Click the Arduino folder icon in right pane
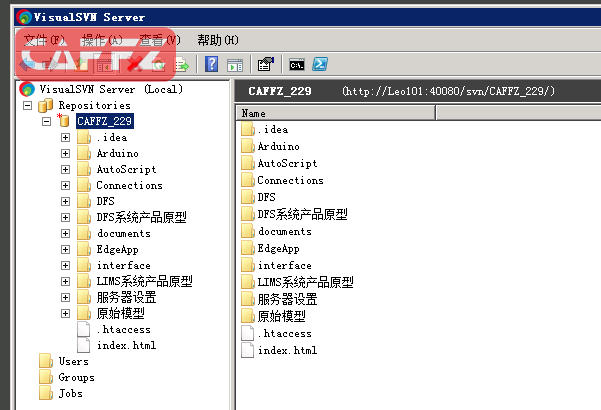This screenshot has width=601, height=410. (248, 146)
